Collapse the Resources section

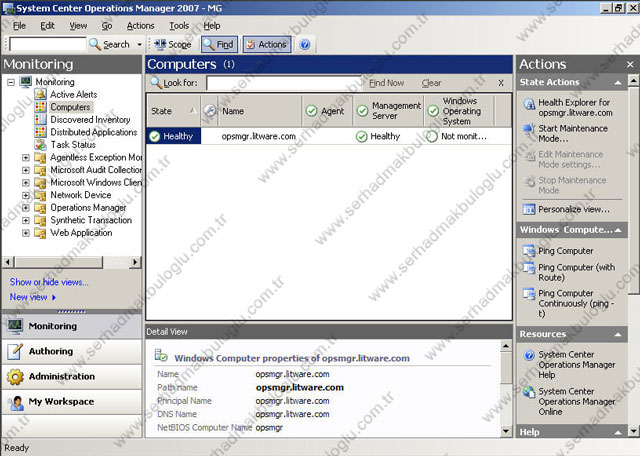coord(618,334)
